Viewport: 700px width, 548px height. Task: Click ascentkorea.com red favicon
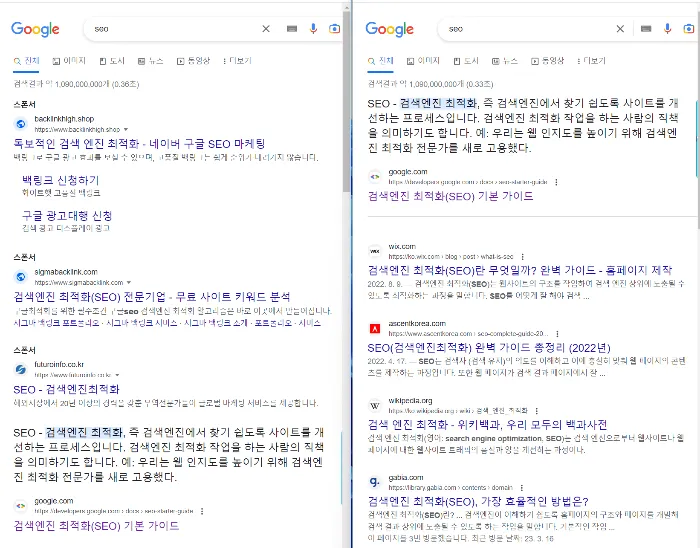pos(375,329)
